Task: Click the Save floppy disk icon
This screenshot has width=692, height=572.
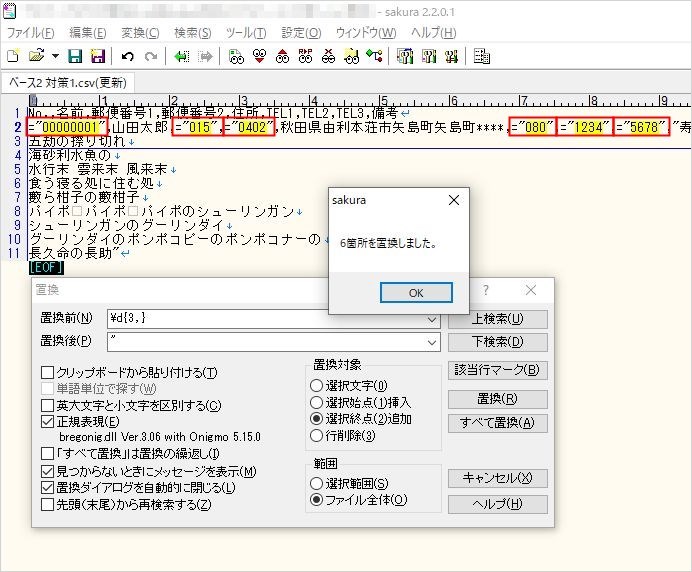Action: pyautogui.click(x=75, y=56)
